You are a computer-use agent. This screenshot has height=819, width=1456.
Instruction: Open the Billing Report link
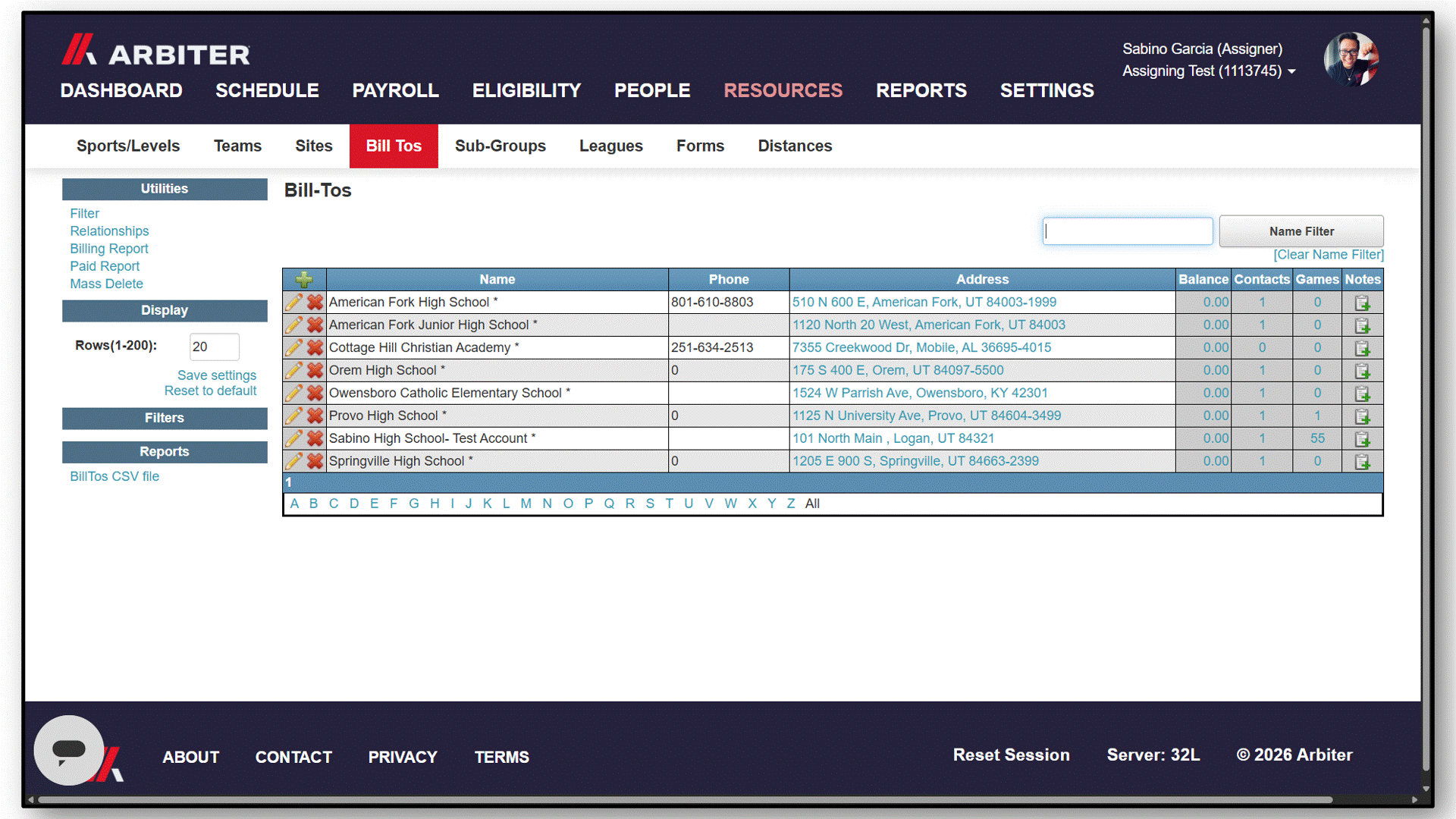pyautogui.click(x=109, y=249)
